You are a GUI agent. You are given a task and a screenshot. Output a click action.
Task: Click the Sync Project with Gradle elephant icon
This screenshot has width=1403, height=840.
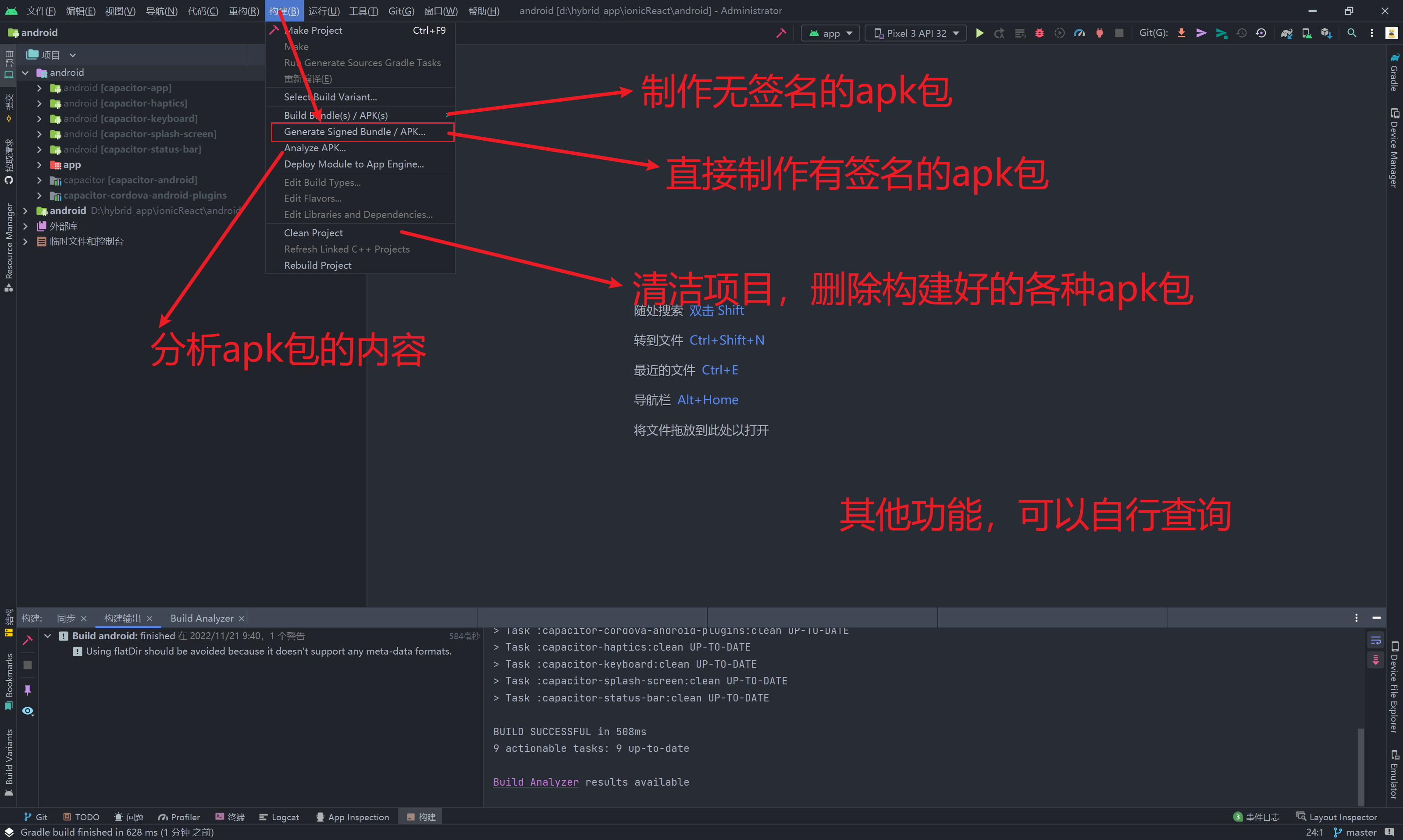1286,33
